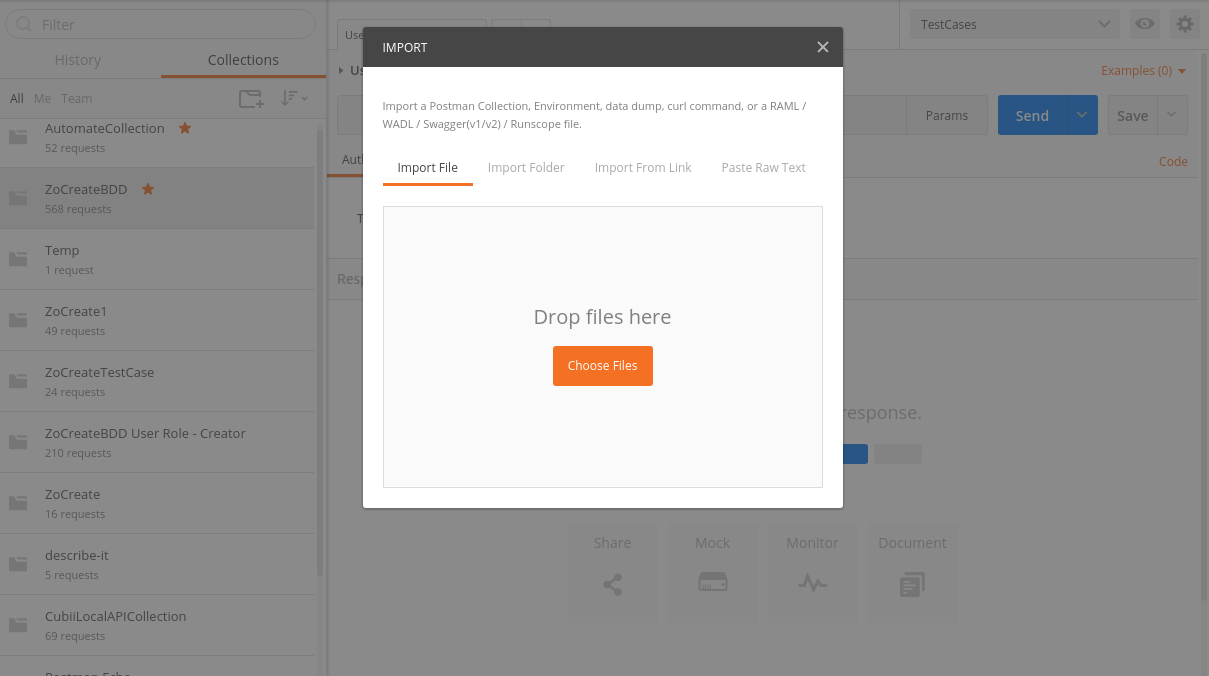The width and height of the screenshot is (1209, 676).
Task: Switch to Import File tab
Action: 427,167
